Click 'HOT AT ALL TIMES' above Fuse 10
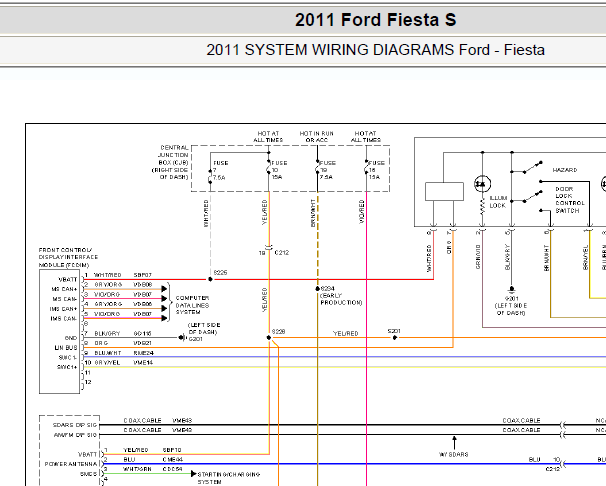This screenshot has width=606, height=486. coord(268,136)
